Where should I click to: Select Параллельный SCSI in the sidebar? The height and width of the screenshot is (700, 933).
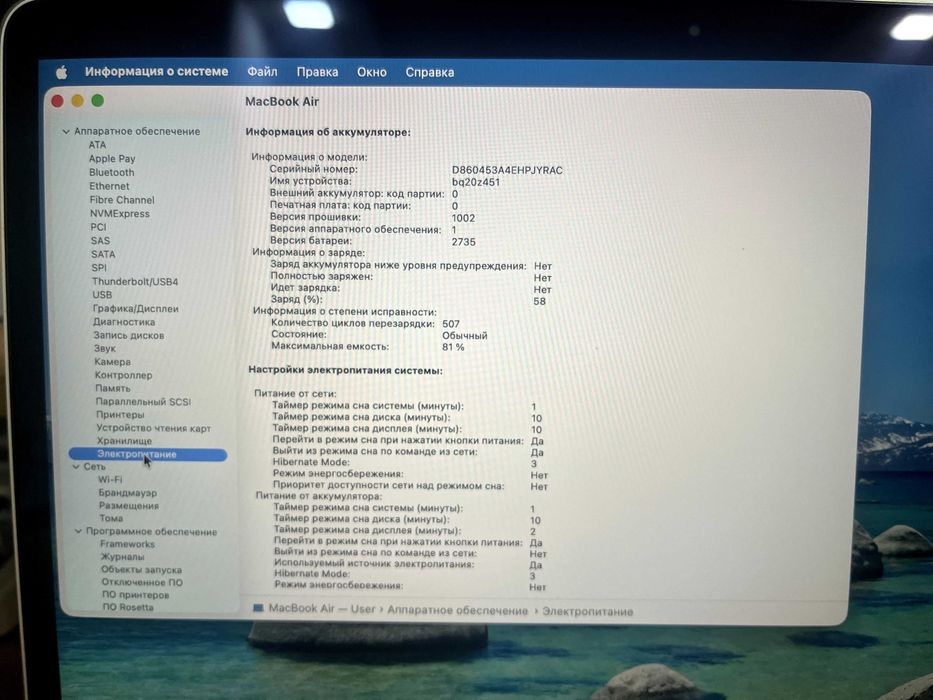click(x=143, y=402)
